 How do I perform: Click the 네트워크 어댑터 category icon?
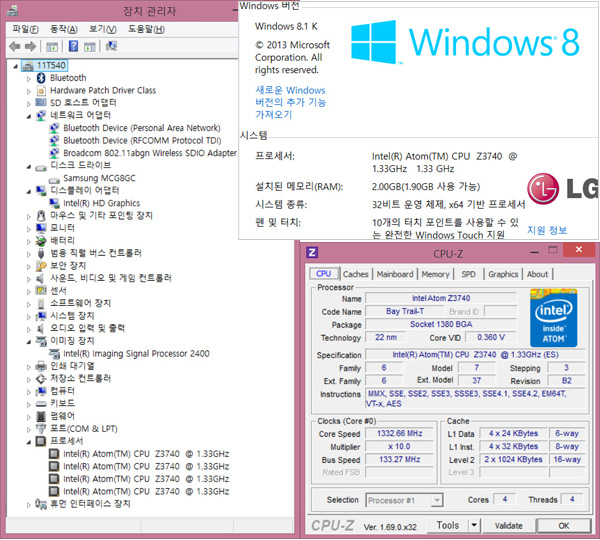tap(41, 115)
